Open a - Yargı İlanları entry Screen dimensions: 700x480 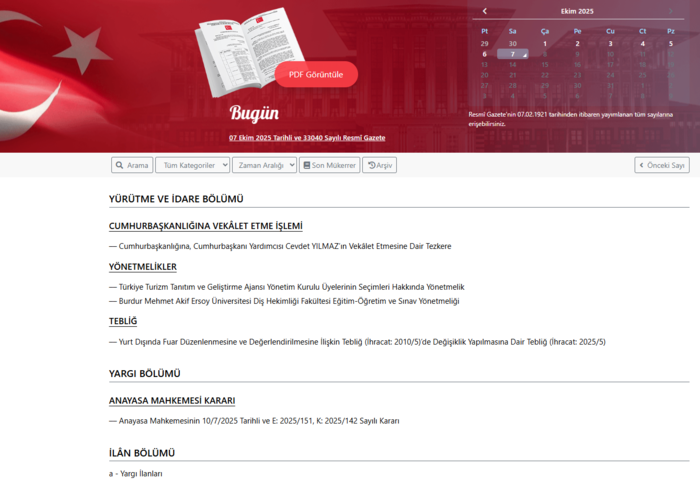[136, 474]
